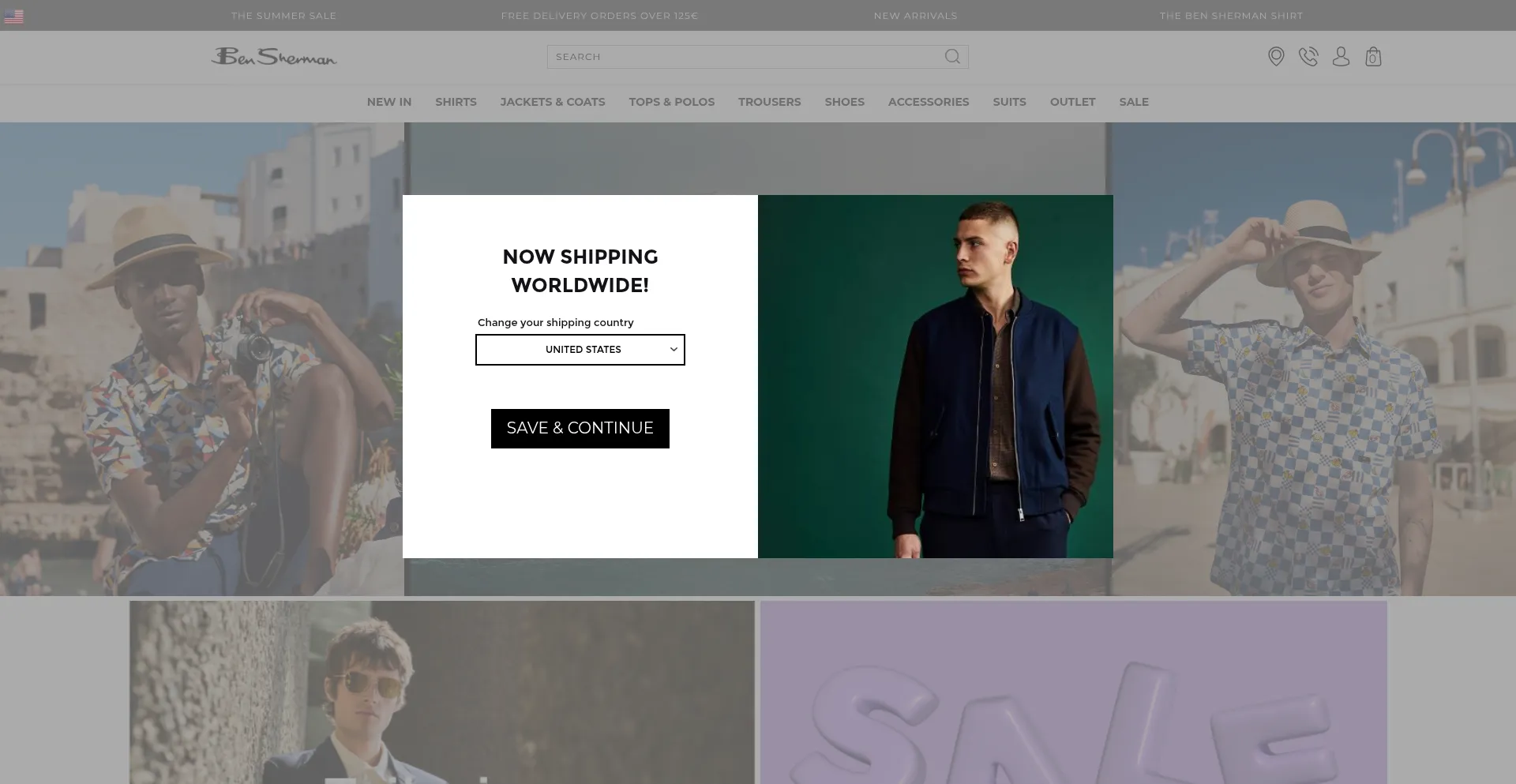Select Trousers in navigation bar
Viewport: 1516px width, 784px height.
[769, 102]
